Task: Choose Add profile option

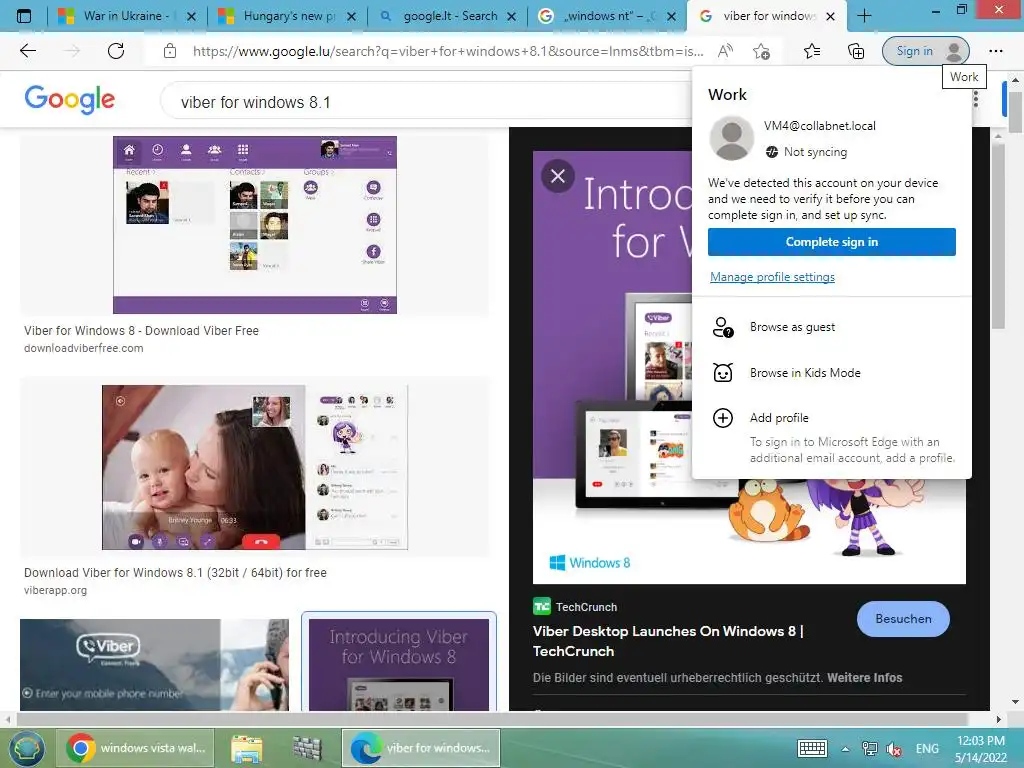Action: point(831,436)
